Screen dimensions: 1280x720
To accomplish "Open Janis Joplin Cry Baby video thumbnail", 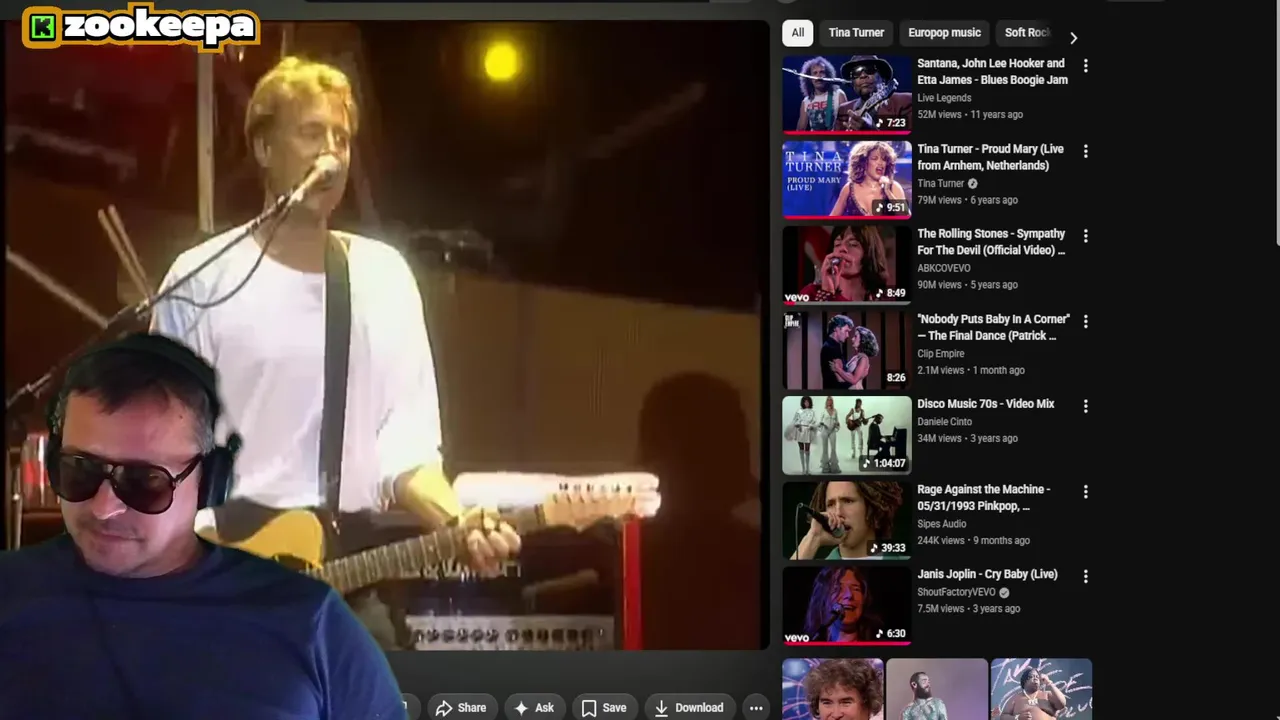I will [847, 606].
